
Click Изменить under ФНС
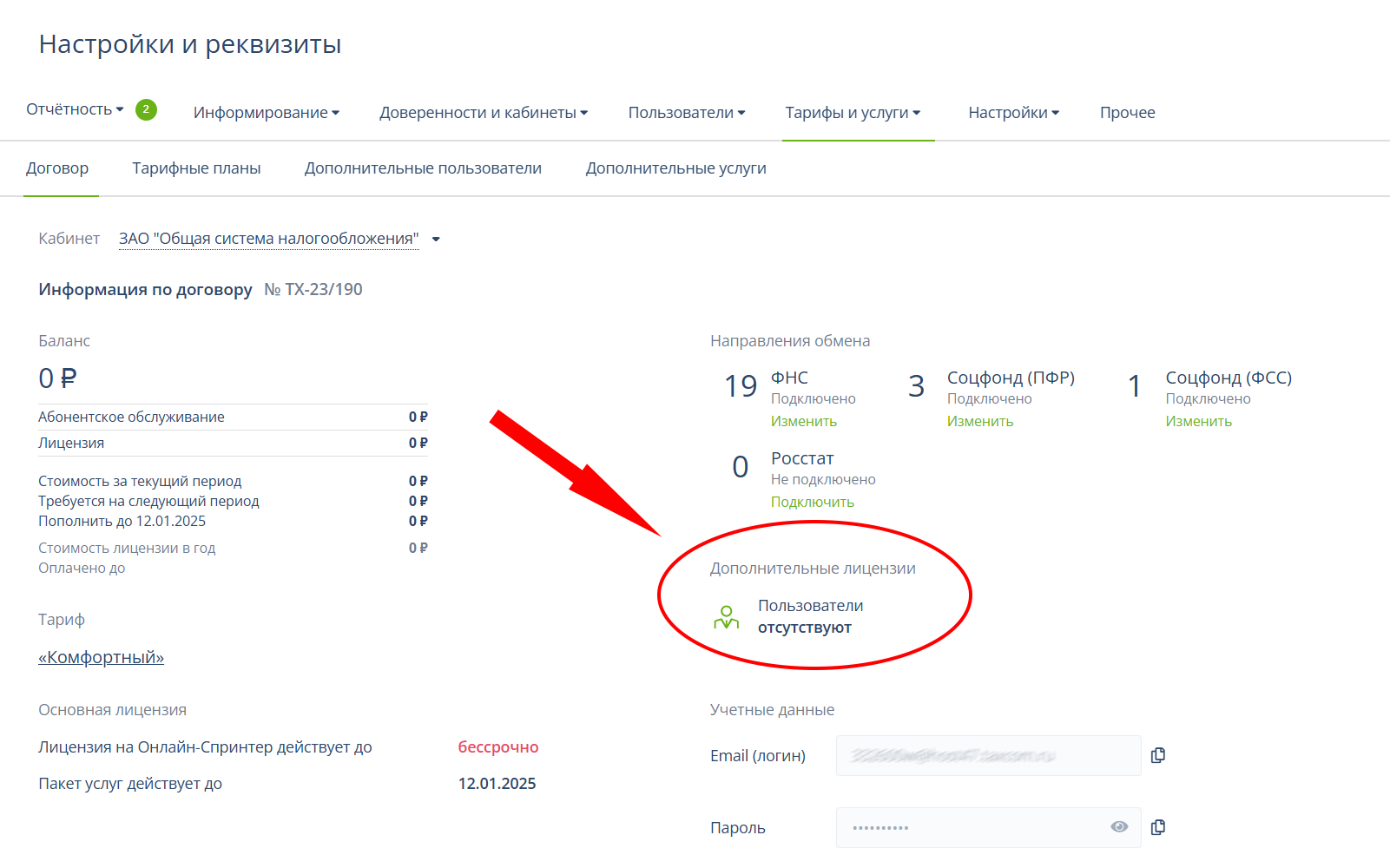click(803, 422)
